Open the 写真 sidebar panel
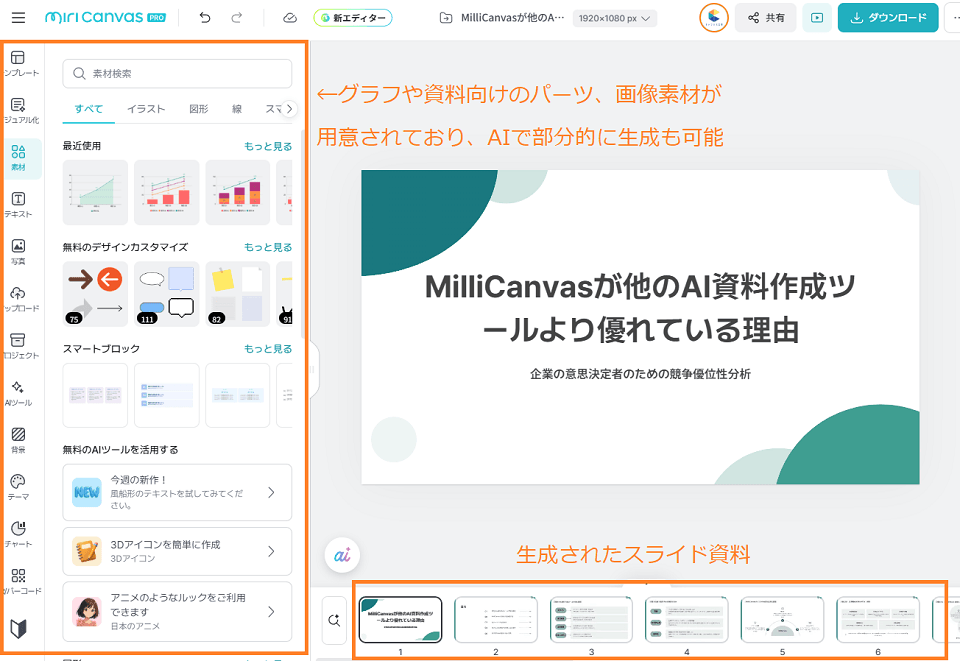 pyautogui.click(x=18, y=252)
